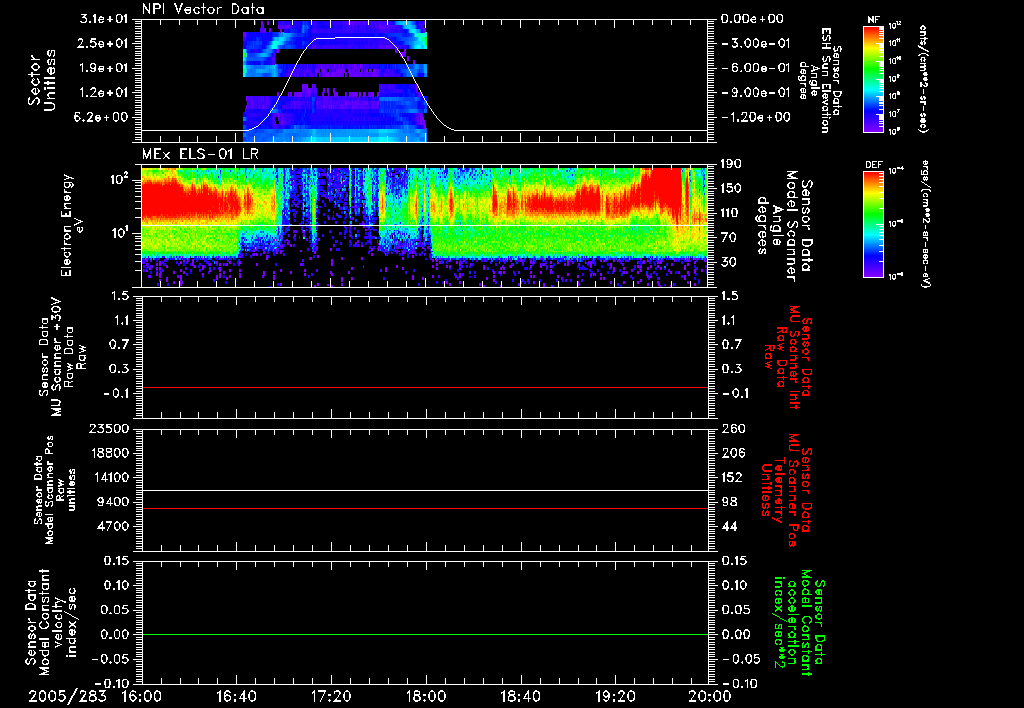Click the '6.2e+00' sector tick label
The width and height of the screenshot is (1024, 708).
click(103, 118)
